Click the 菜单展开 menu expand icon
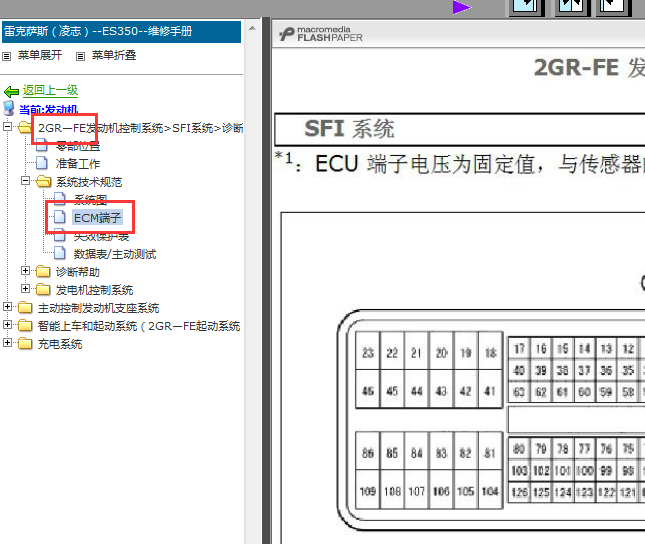Image resolution: width=645 pixels, height=544 pixels. click(x=7, y=56)
